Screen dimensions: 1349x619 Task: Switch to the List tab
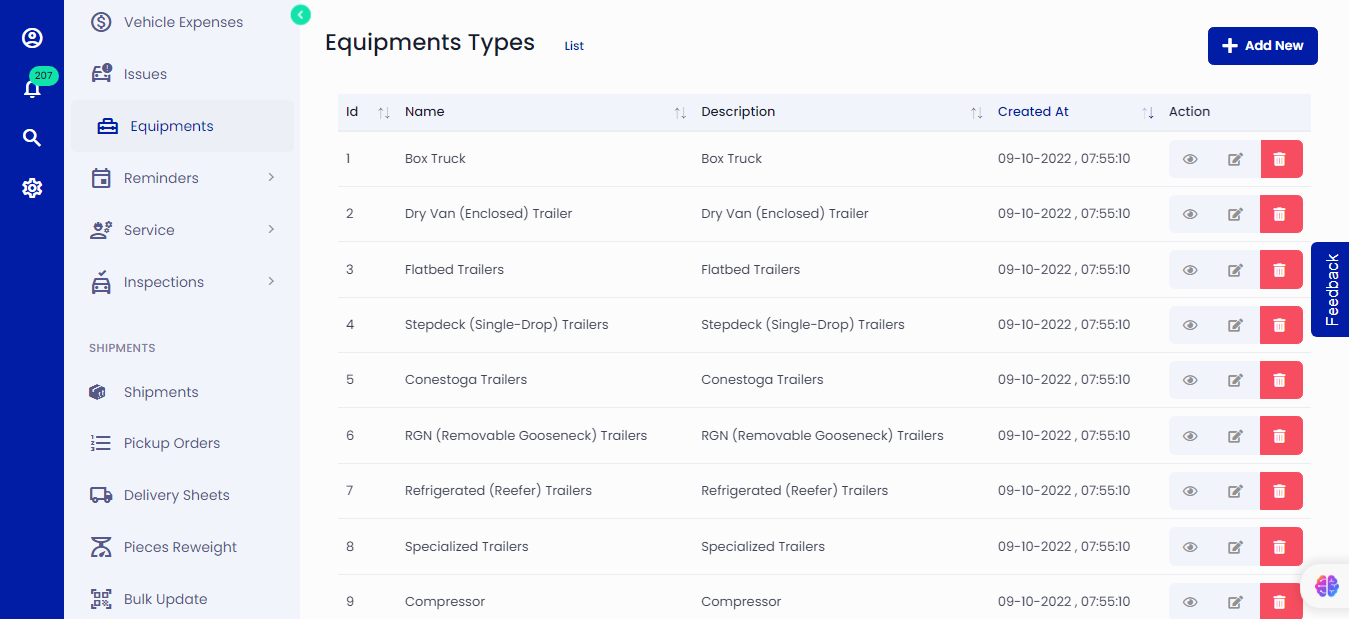point(573,45)
